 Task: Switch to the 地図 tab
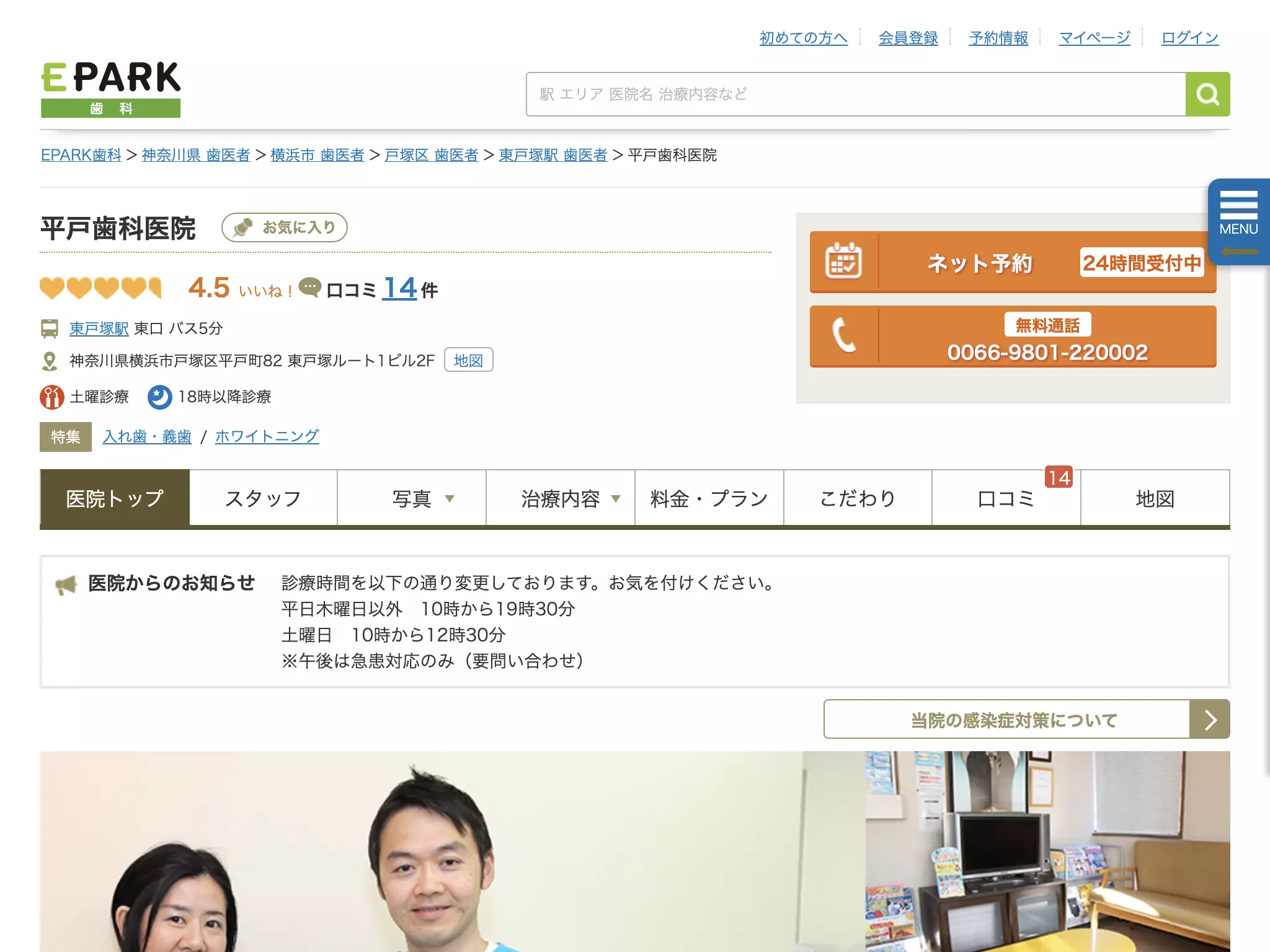(1155, 498)
